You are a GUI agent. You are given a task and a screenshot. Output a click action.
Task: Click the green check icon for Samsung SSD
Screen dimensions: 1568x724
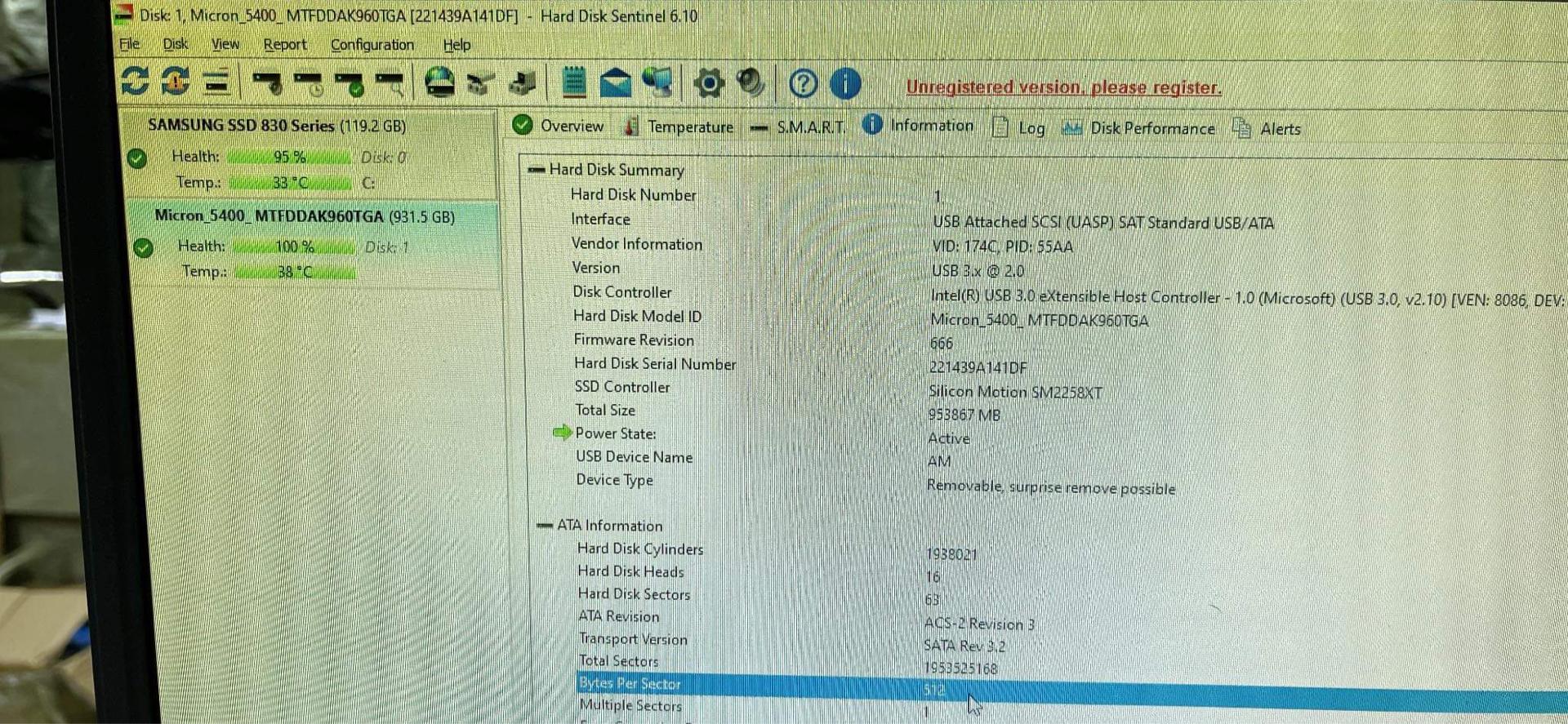[137, 158]
